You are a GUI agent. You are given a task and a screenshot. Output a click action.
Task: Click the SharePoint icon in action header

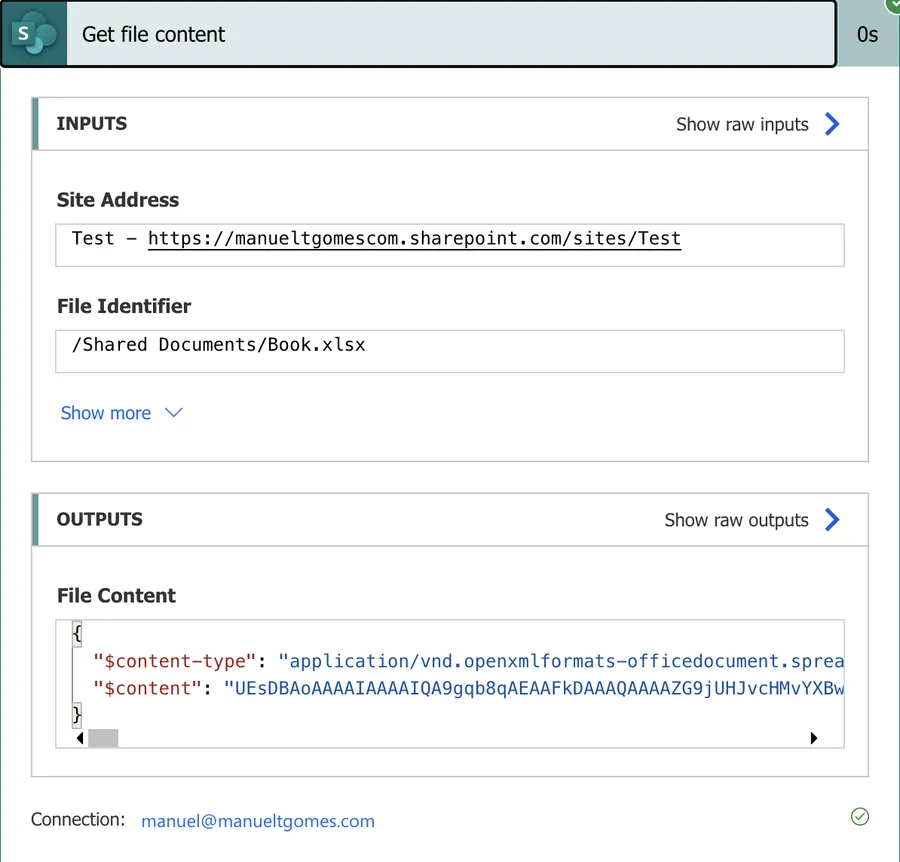(34, 34)
